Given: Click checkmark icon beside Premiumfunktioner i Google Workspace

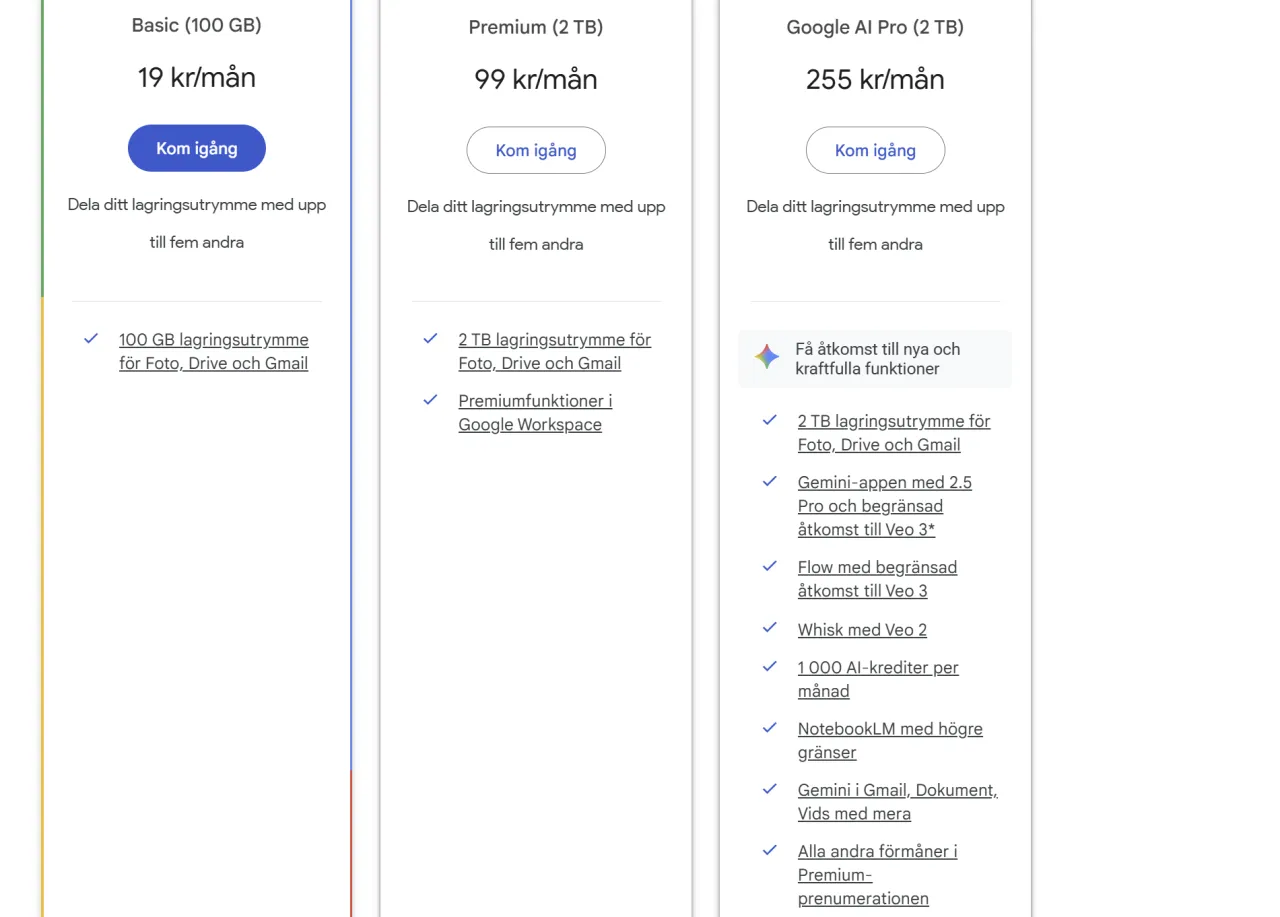Looking at the screenshot, I should (431, 400).
